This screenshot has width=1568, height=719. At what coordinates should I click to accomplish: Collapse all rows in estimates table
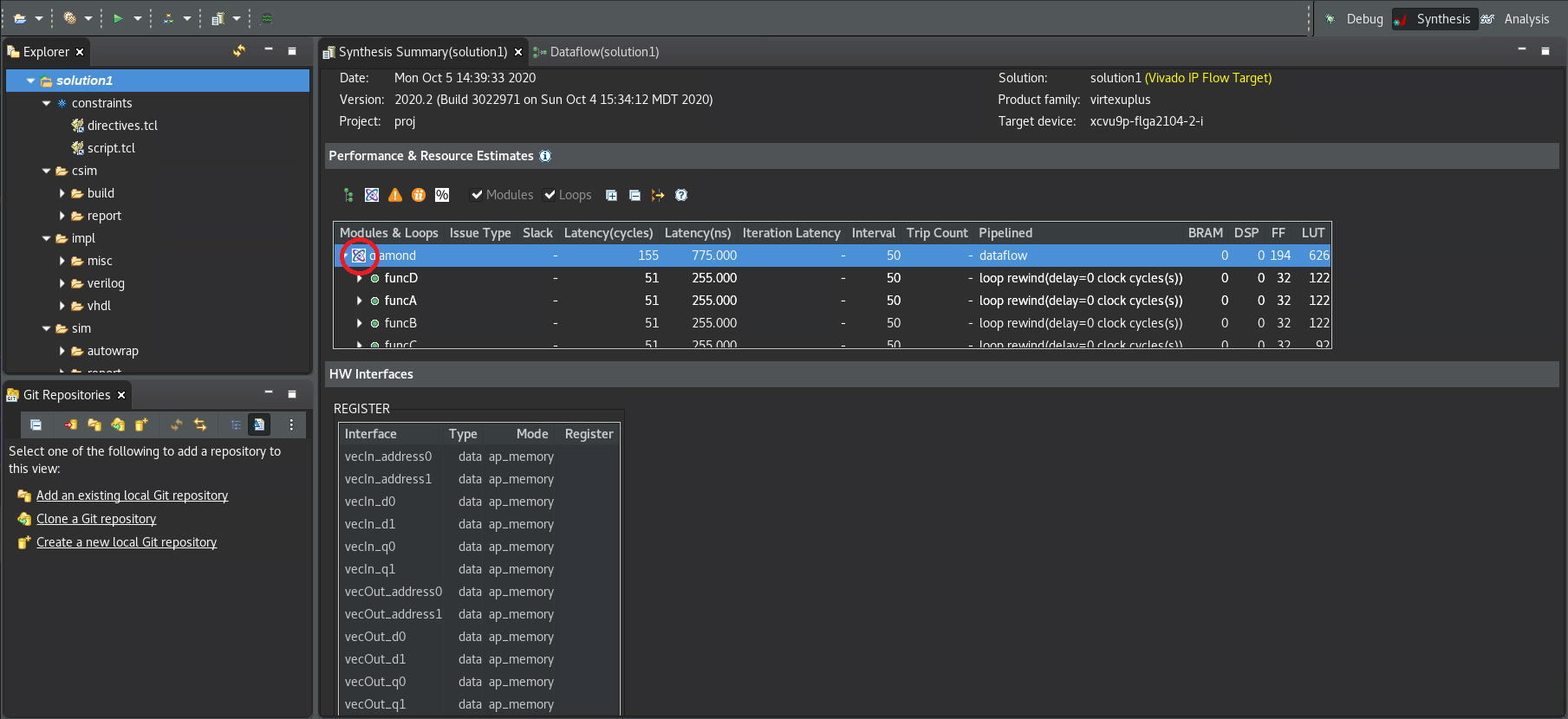point(634,195)
